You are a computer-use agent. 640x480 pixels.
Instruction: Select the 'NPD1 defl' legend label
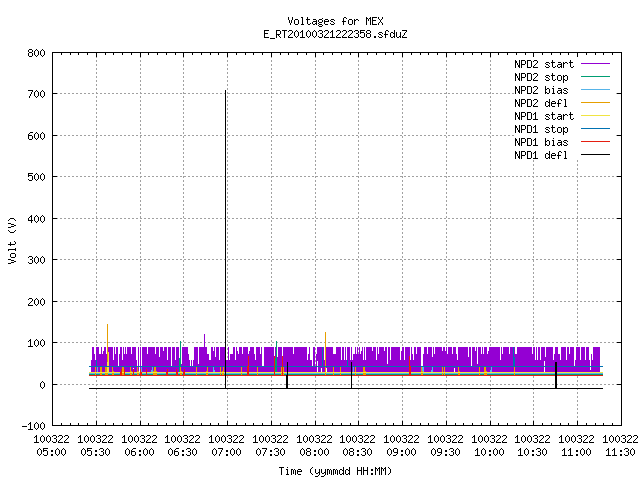(541, 156)
